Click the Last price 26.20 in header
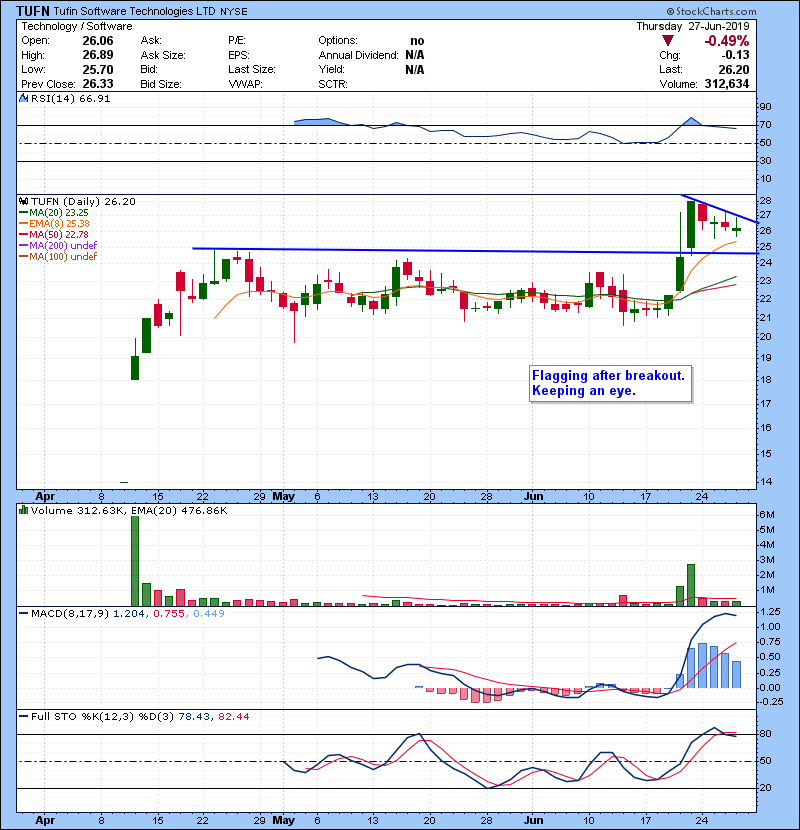Image resolution: width=800 pixels, height=830 pixels. pos(734,69)
